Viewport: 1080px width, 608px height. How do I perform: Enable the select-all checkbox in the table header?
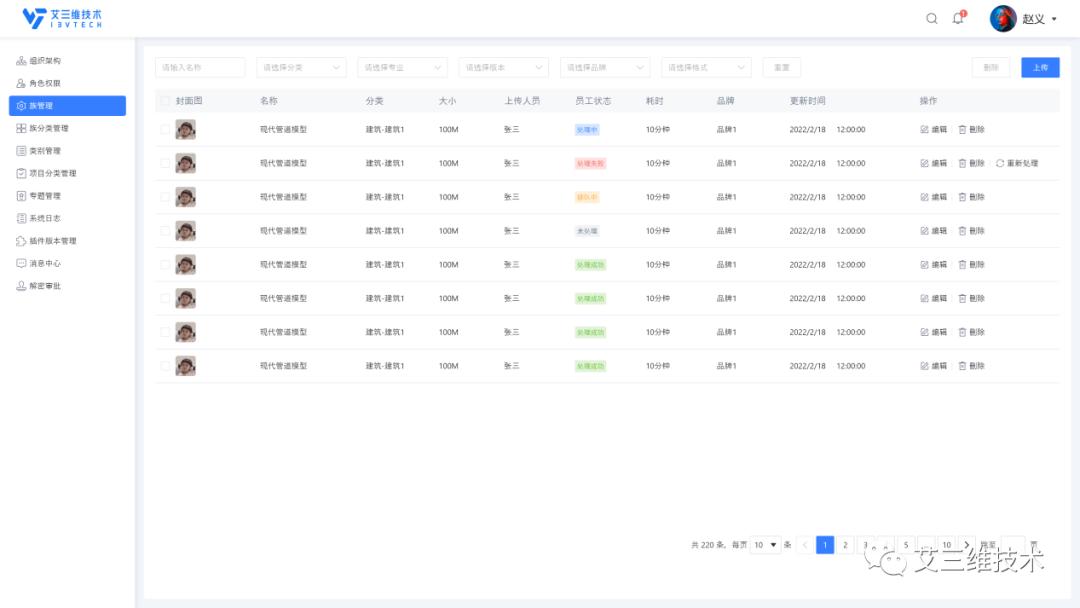click(165, 102)
